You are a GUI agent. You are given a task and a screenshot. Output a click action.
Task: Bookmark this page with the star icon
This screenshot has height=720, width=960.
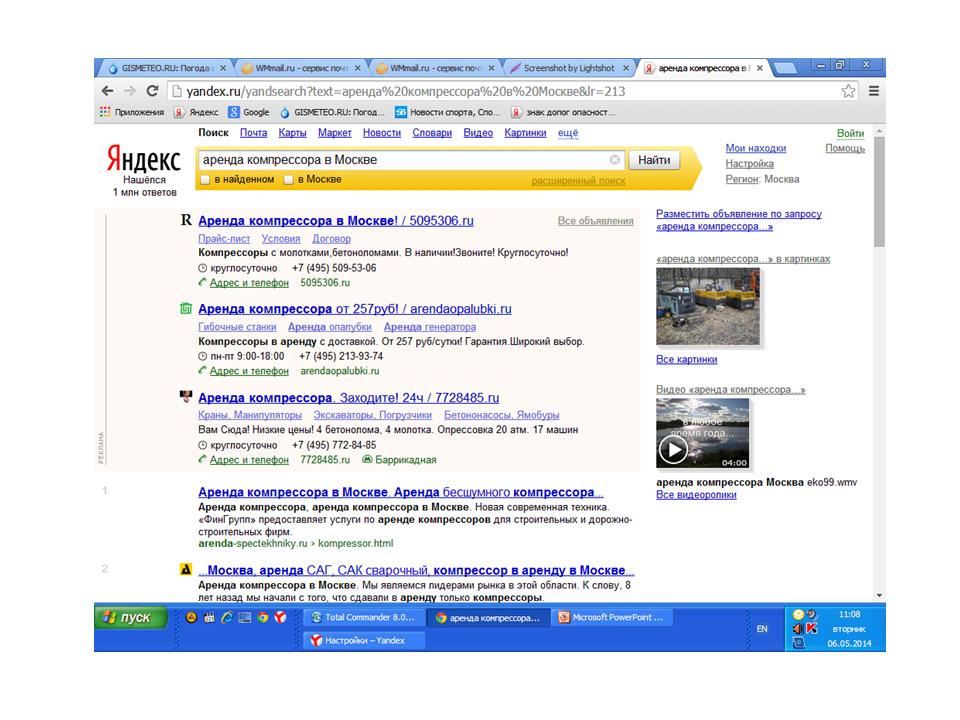pyautogui.click(x=848, y=91)
